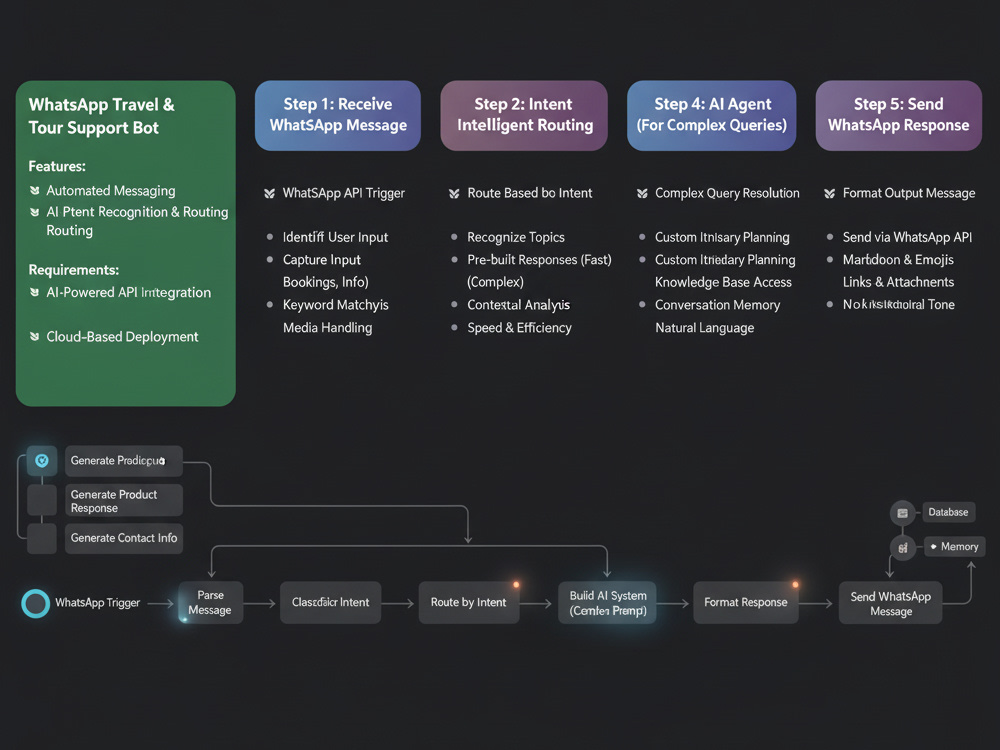The image size is (1000, 750).
Task: Open the Step 5: Send WhatsApp Response card
Action: pos(899,115)
